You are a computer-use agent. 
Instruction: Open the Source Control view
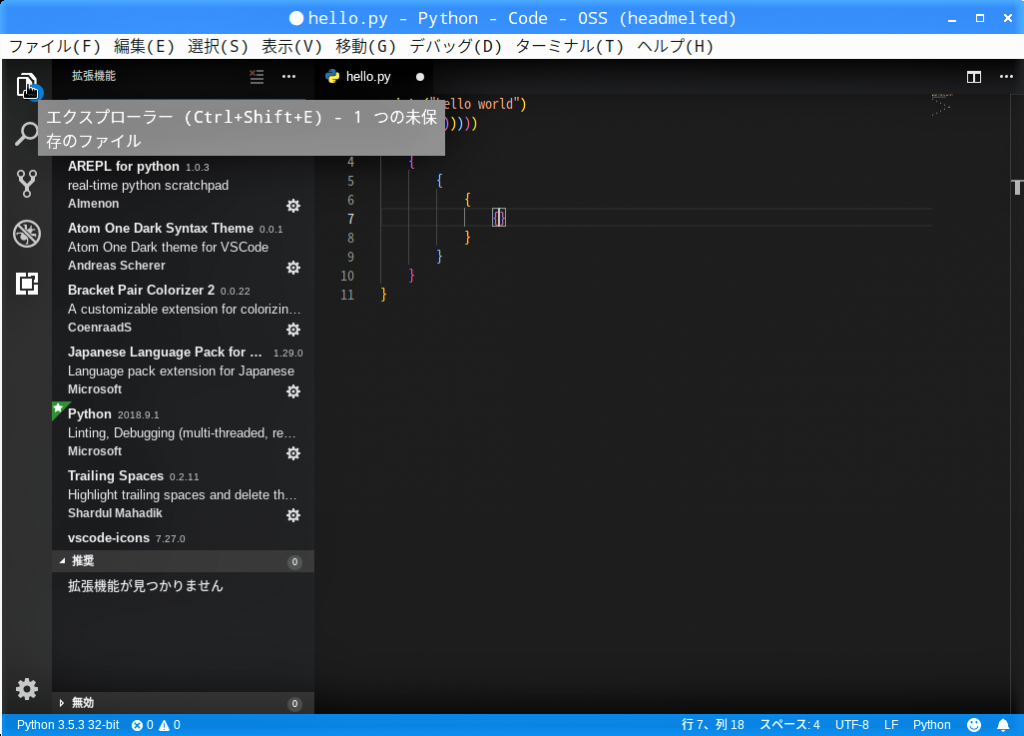27,184
